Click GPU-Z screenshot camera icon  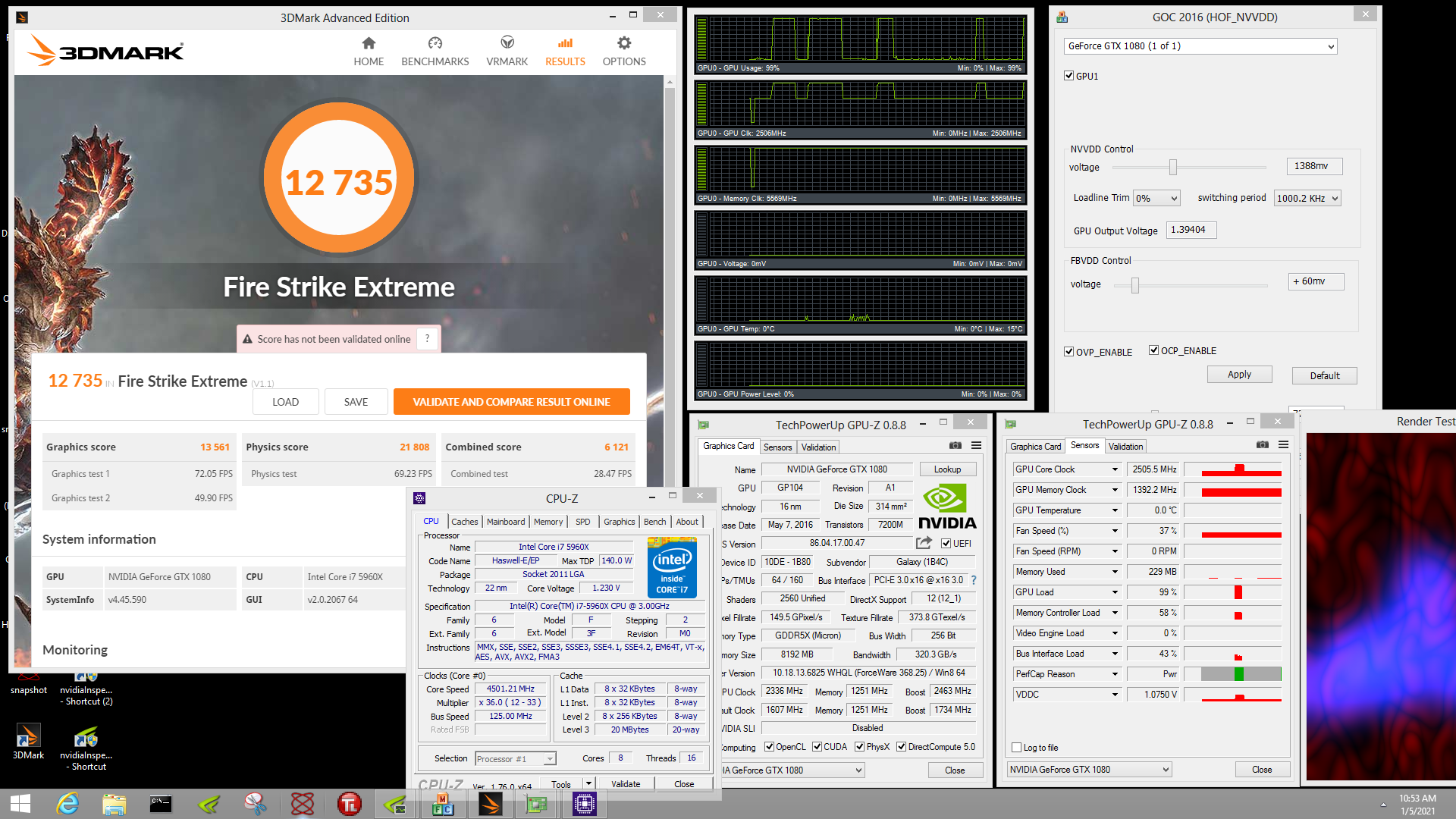(955, 446)
